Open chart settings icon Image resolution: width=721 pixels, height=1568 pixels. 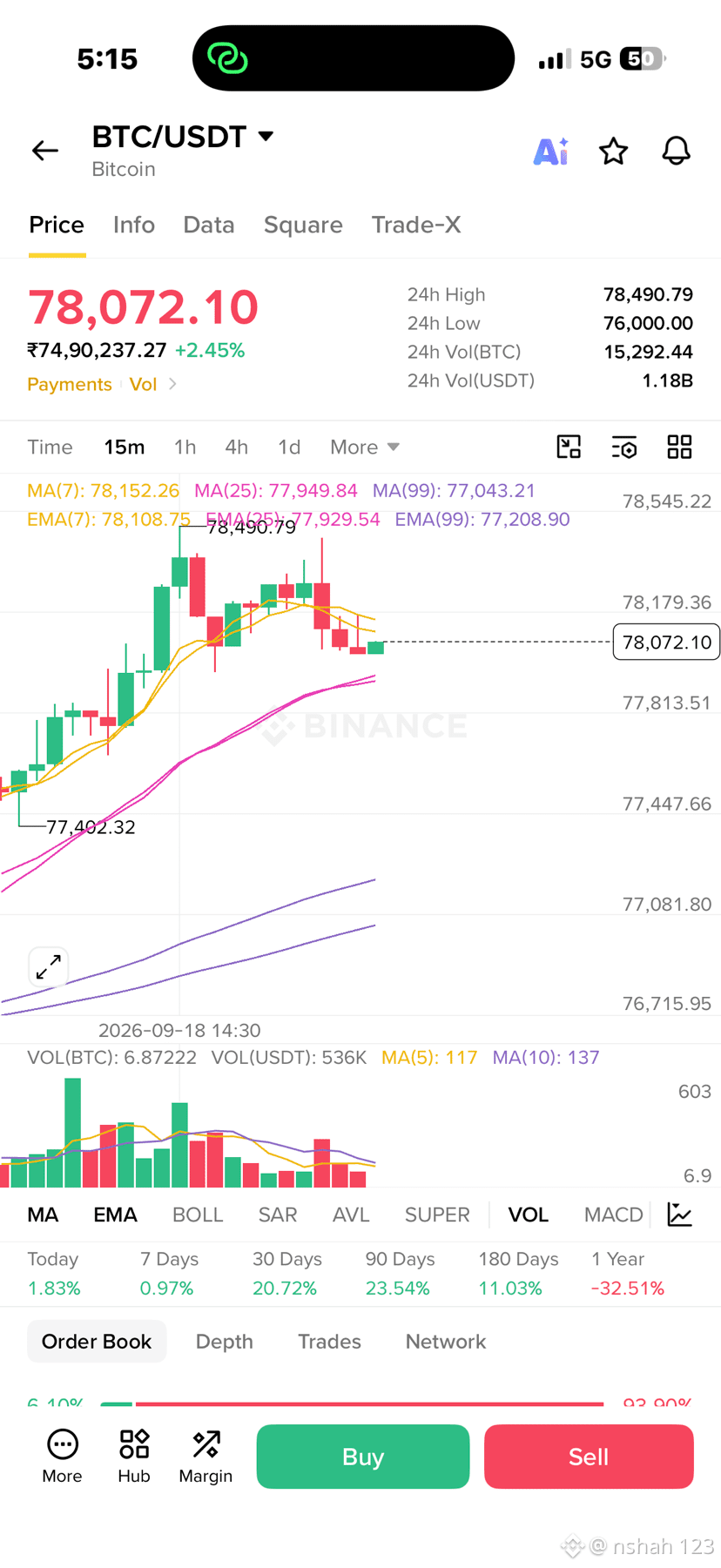click(x=624, y=447)
